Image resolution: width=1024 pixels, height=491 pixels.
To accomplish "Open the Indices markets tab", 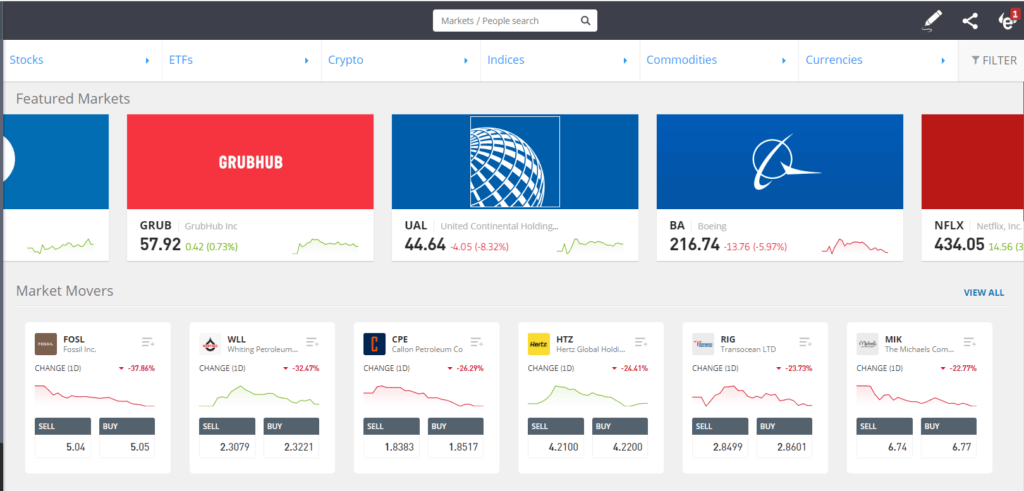I will (x=505, y=60).
